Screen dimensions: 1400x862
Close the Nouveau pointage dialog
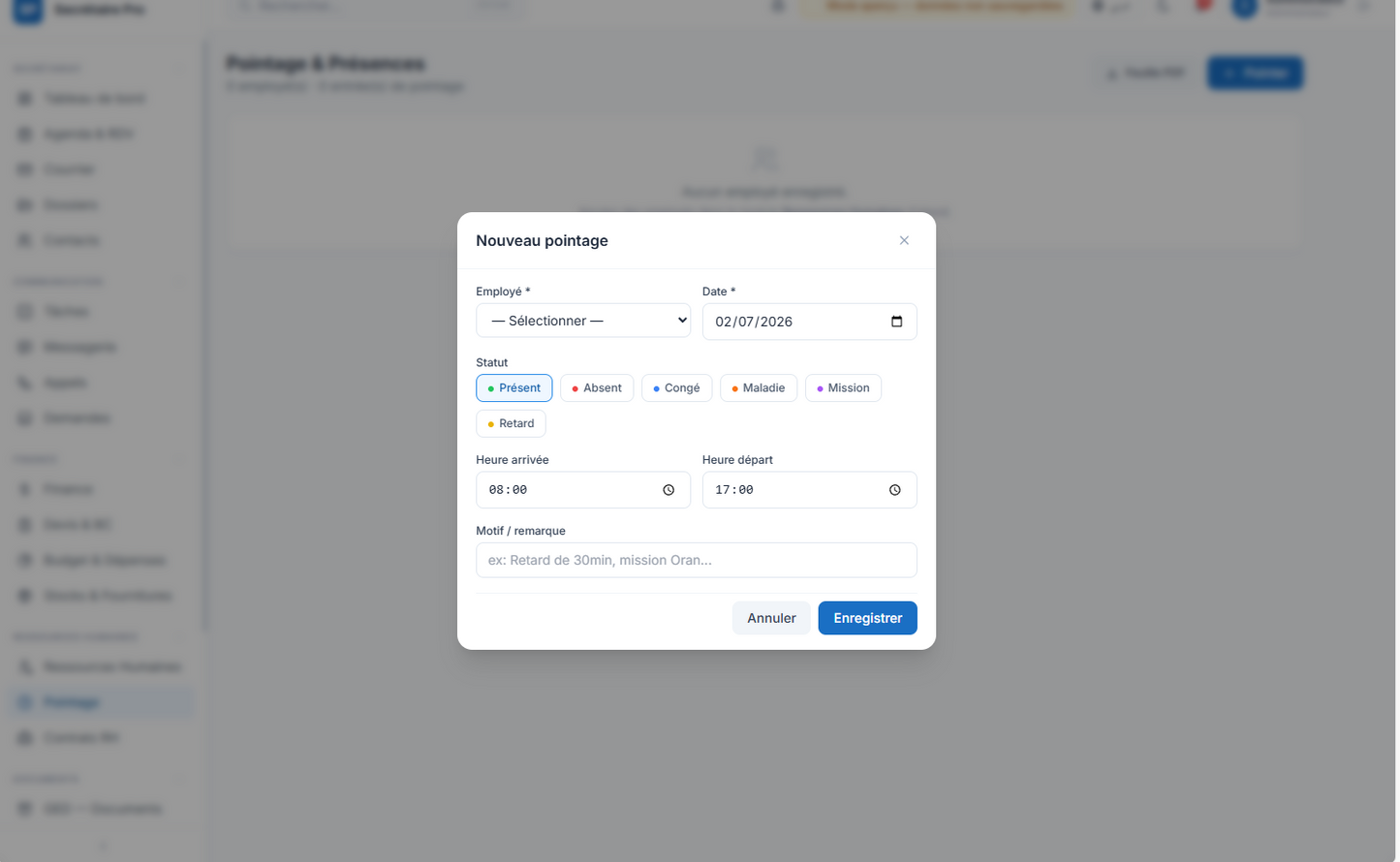(904, 240)
